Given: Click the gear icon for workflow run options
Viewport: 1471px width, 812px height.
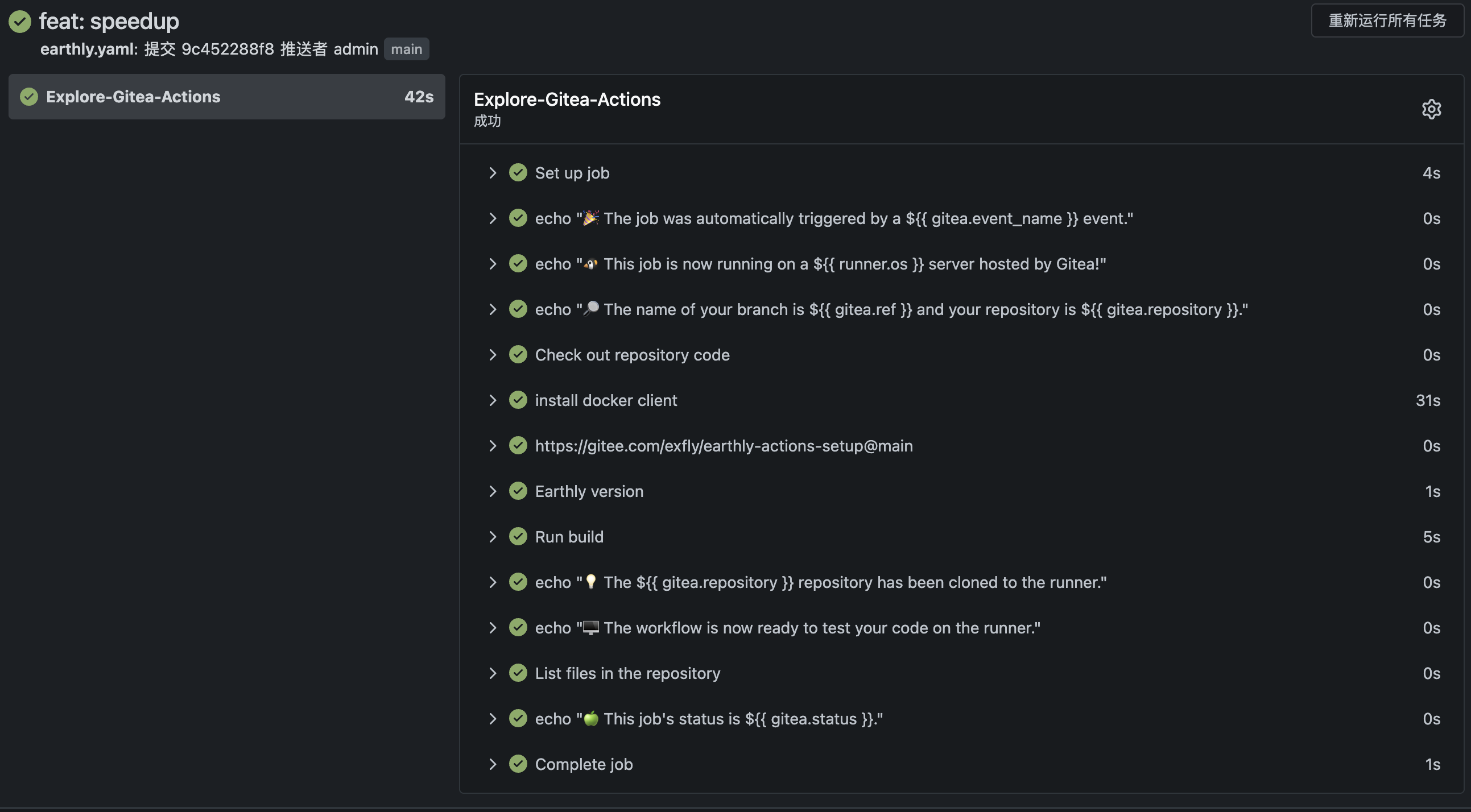Looking at the screenshot, I should click(1432, 109).
